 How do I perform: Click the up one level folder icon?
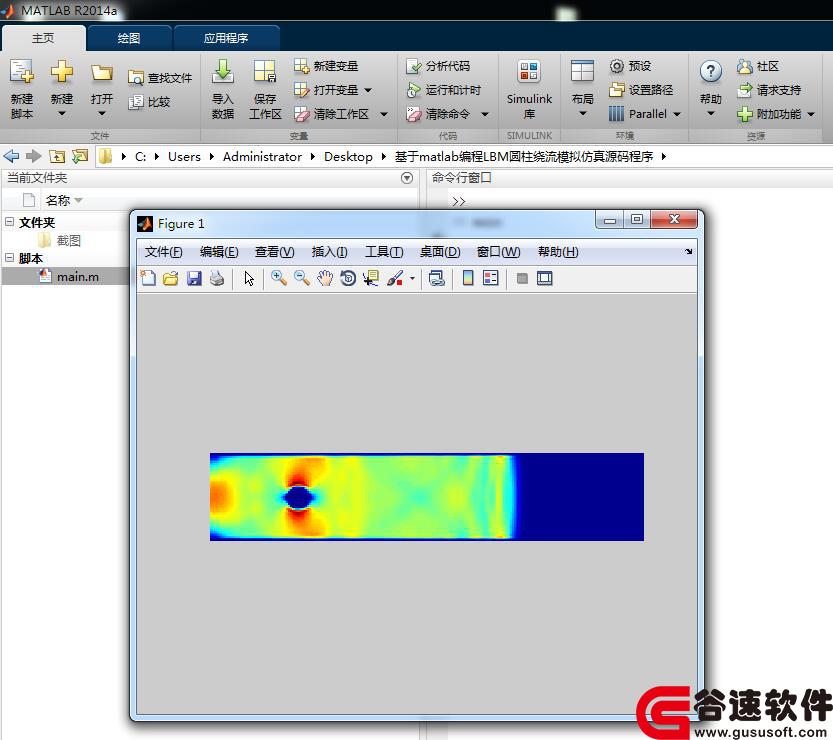click(57, 156)
